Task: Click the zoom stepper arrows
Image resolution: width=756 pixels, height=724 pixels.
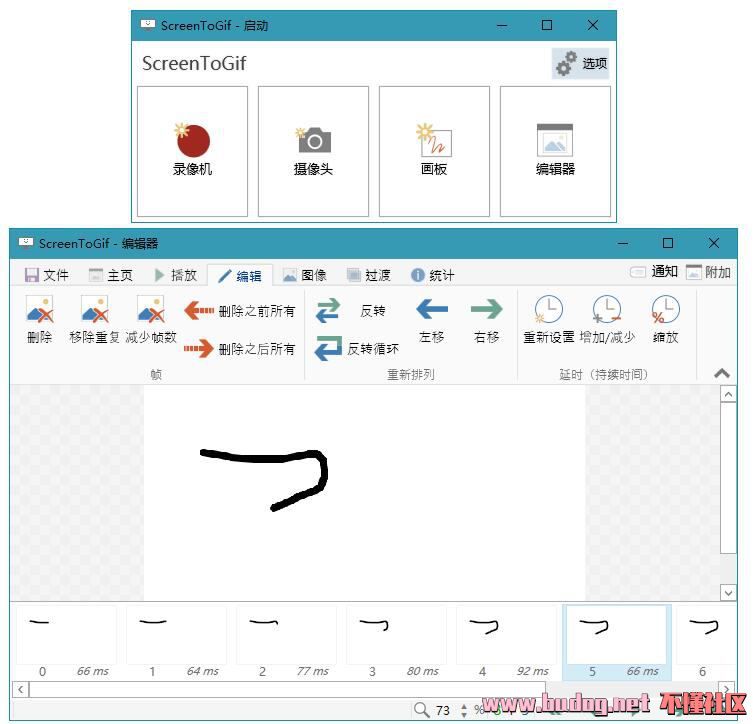Action: tap(464, 710)
